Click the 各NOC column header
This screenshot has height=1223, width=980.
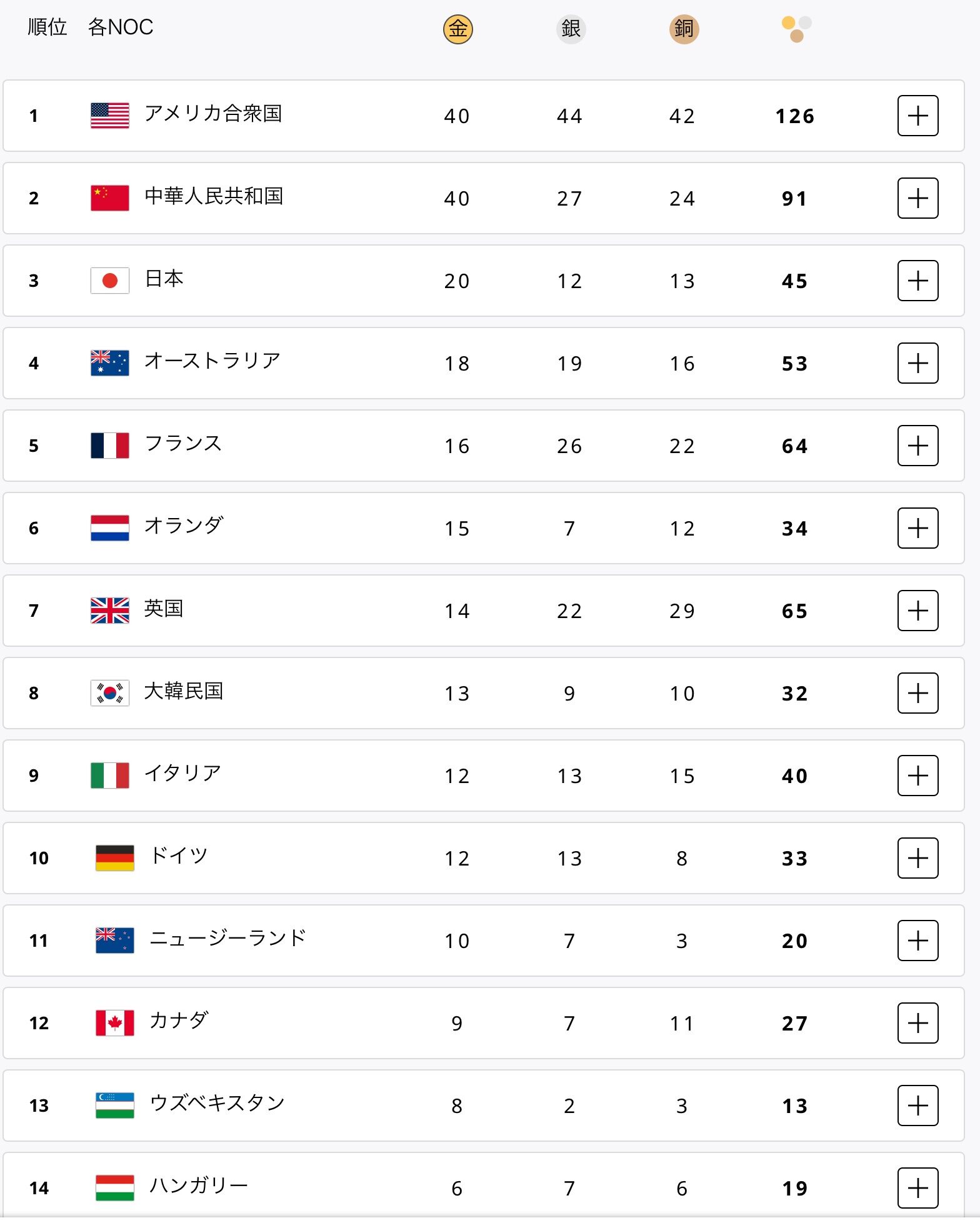tap(121, 27)
